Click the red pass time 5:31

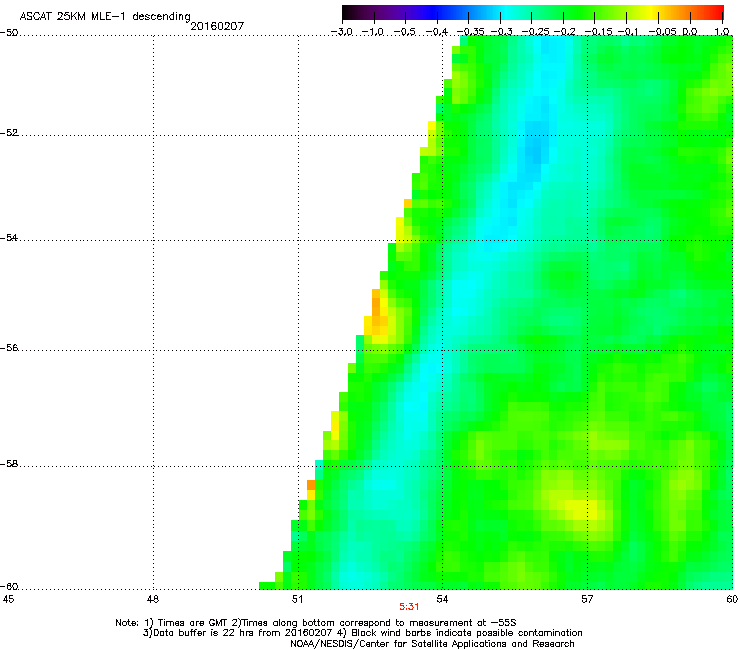click(409, 607)
